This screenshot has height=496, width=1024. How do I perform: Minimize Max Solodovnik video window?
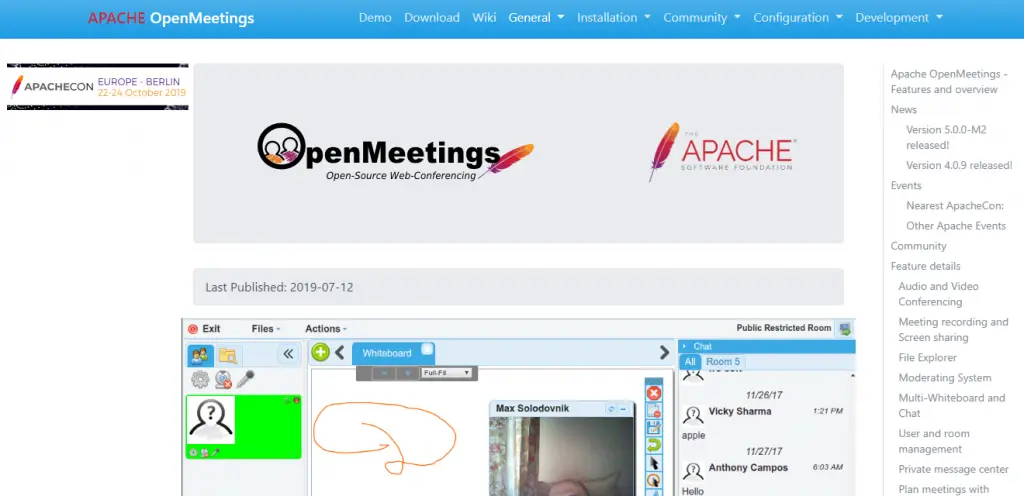tap(623, 409)
